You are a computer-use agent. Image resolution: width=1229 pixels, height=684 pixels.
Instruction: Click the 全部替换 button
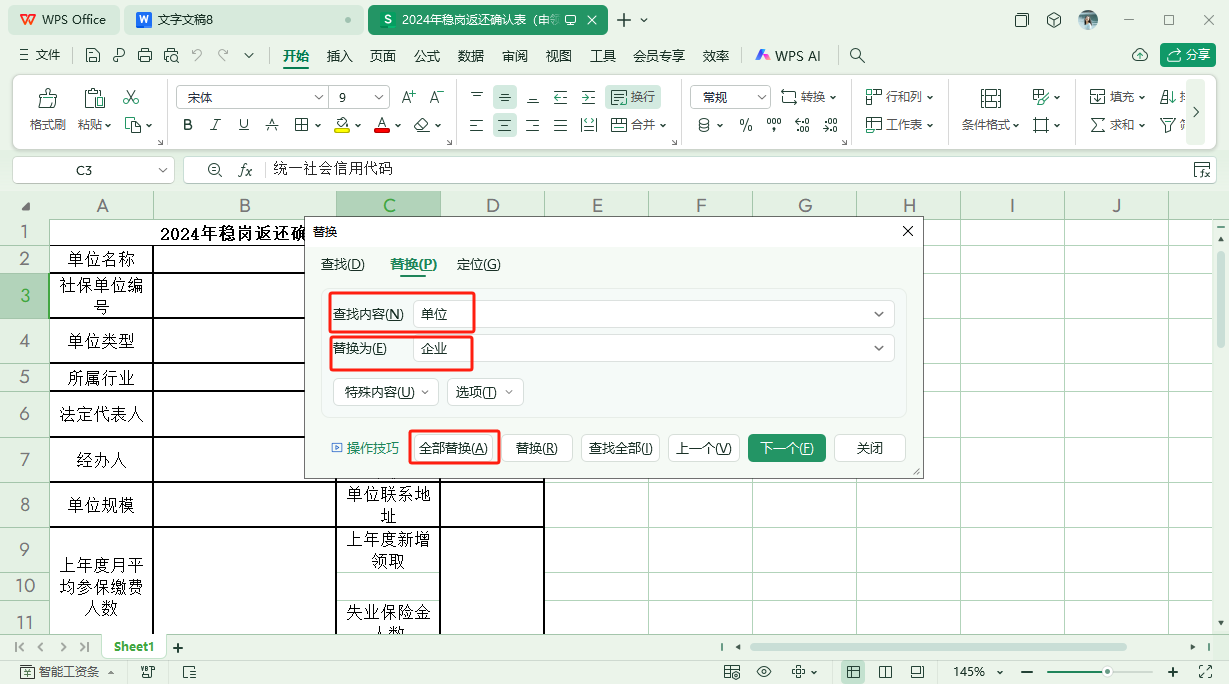[454, 447]
